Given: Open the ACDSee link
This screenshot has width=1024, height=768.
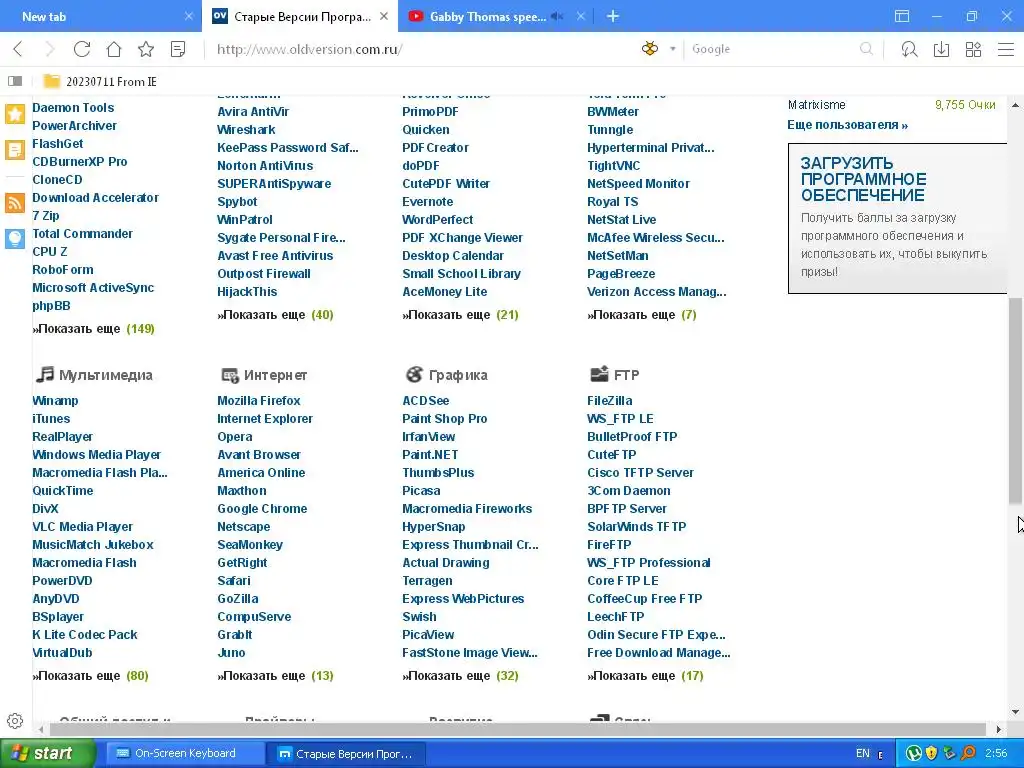Looking at the screenshot, I should pyautogui.click(x=425, y=400).
